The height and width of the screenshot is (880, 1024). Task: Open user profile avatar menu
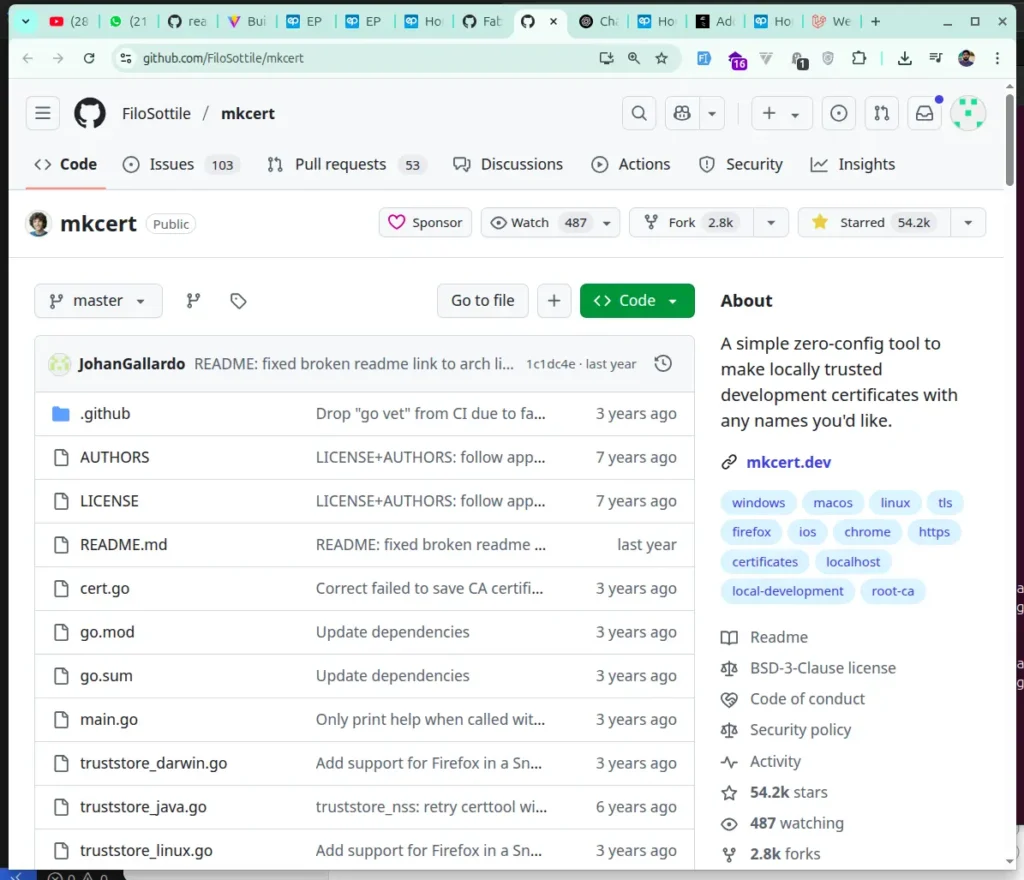pos(968,114)
